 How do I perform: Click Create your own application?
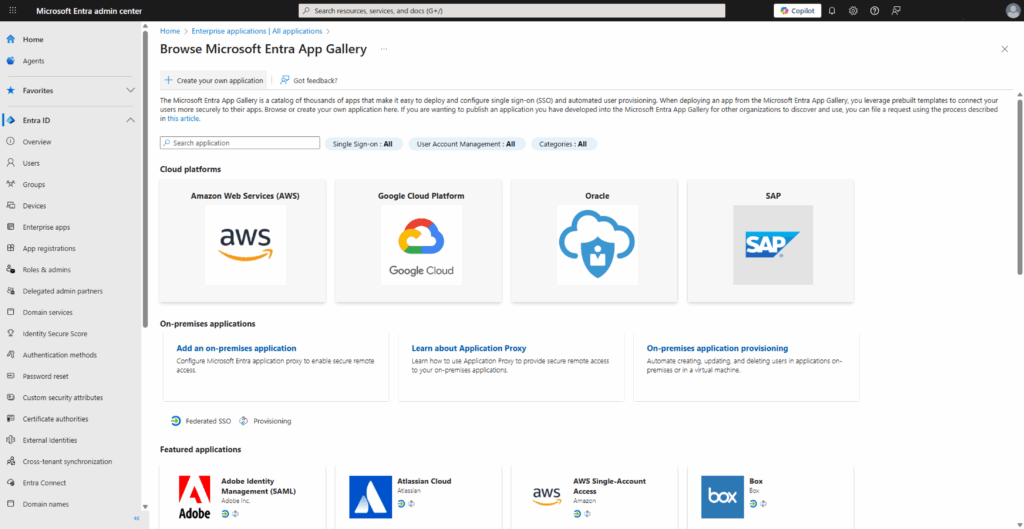214,80
